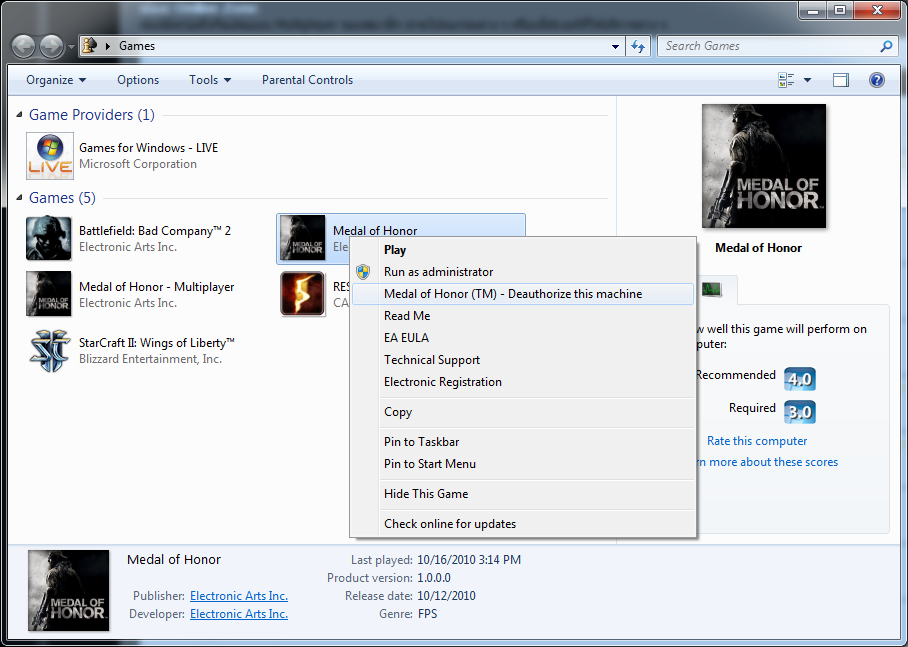
Task: Open the Organize dropdown menu
Action: pyautogui.click(x=56, y=80)
